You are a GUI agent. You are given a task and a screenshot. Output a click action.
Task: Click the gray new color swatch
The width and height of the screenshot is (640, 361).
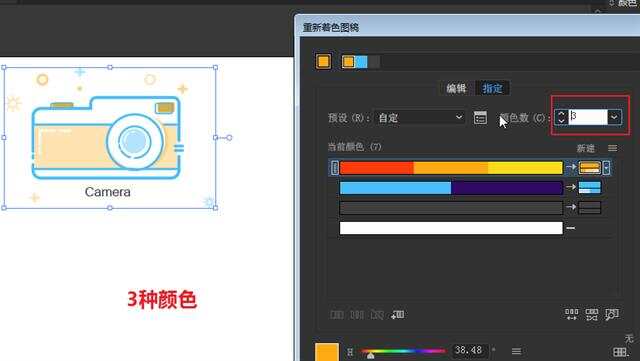[x=590, y=207]
